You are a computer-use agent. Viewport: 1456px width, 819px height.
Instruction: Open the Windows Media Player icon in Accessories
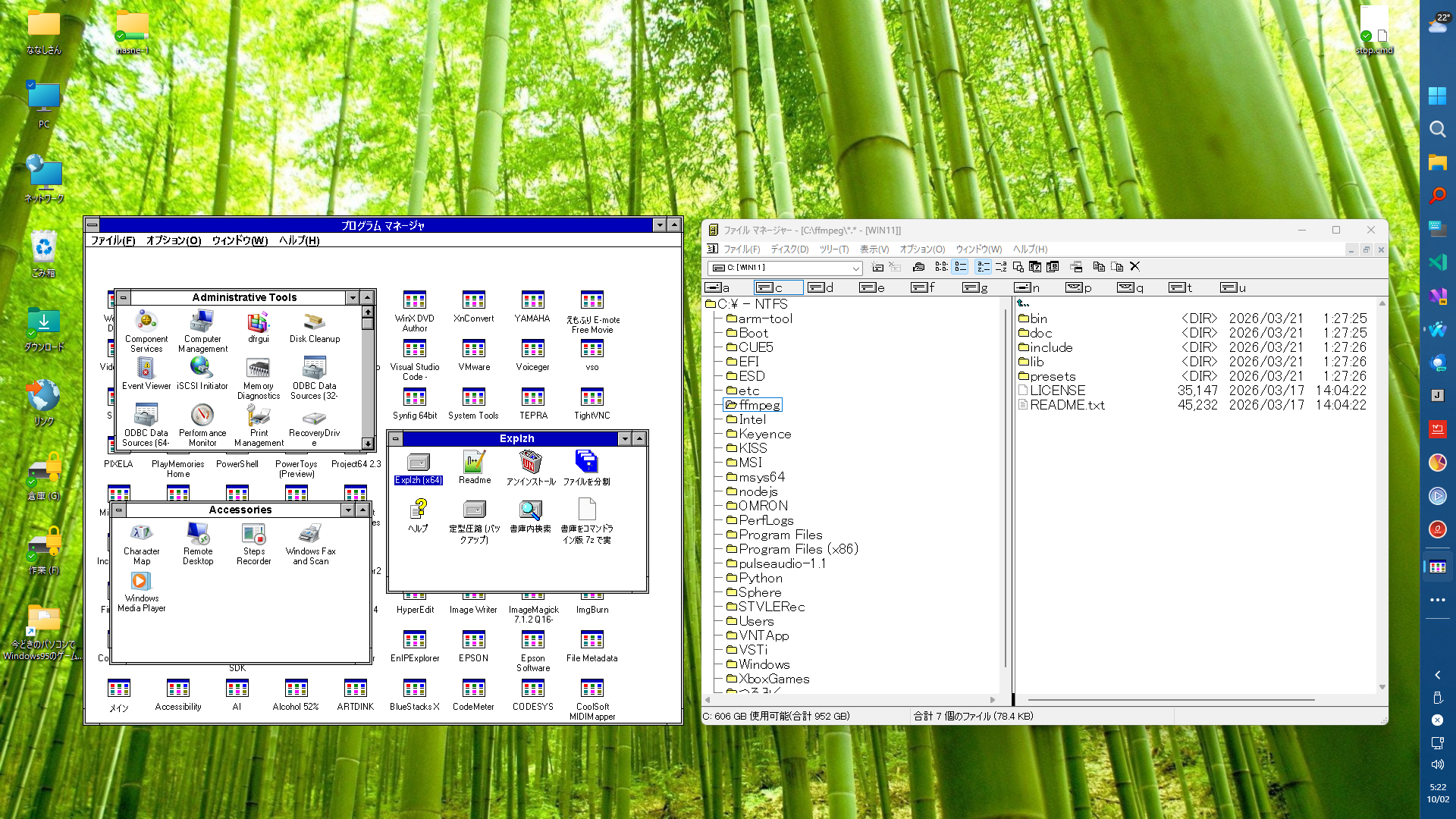point(142,591)
